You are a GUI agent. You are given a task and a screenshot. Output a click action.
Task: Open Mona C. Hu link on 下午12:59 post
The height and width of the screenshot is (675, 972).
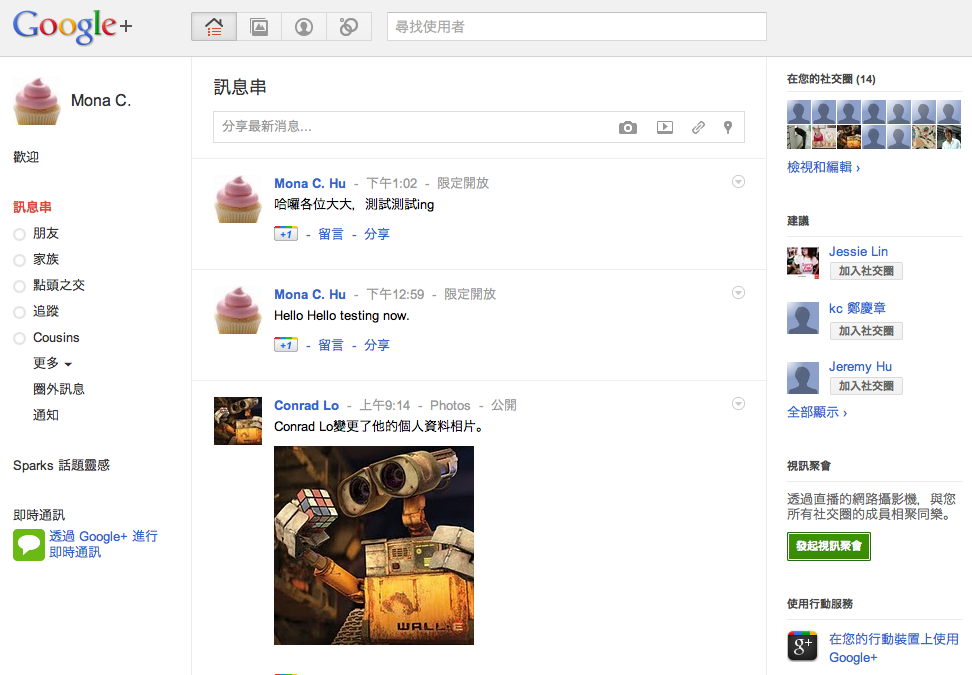pos(310,294)
